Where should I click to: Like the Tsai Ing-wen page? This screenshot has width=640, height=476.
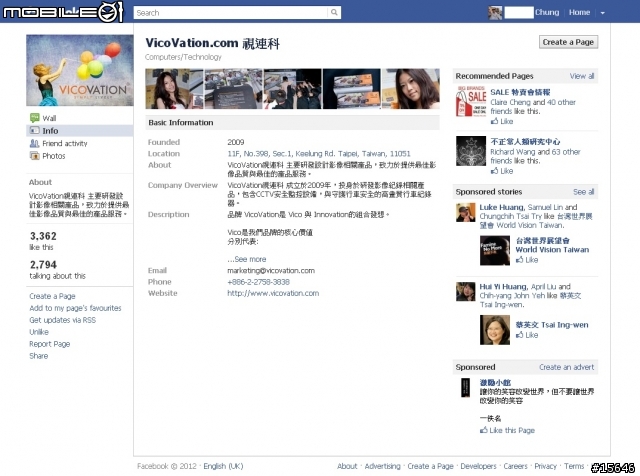click(x=527, y=335)
